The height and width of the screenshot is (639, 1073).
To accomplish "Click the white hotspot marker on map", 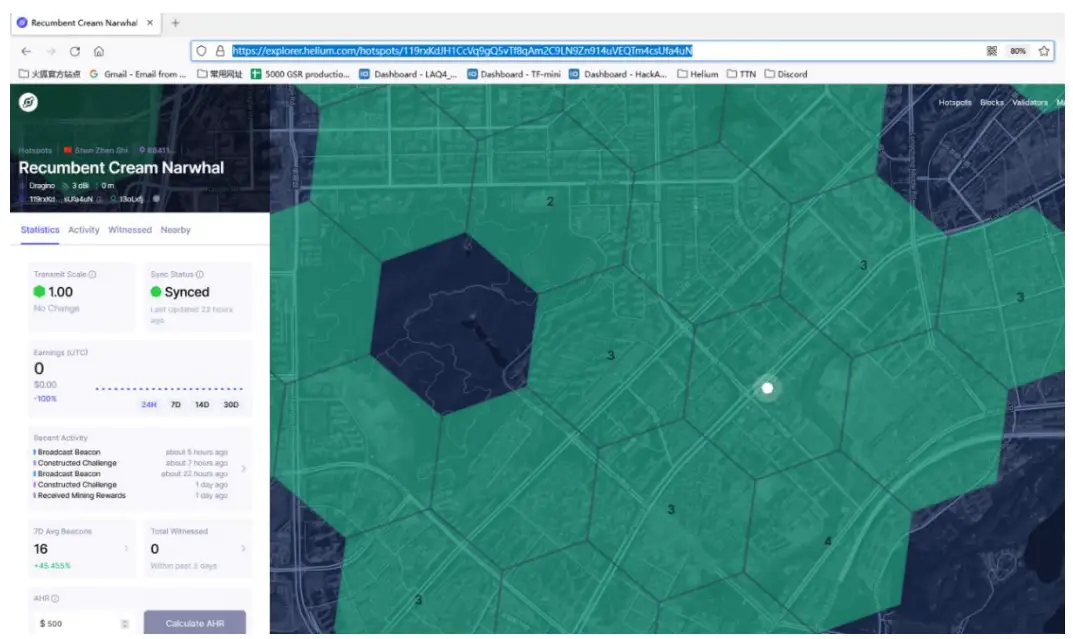I will coord(767,388).
